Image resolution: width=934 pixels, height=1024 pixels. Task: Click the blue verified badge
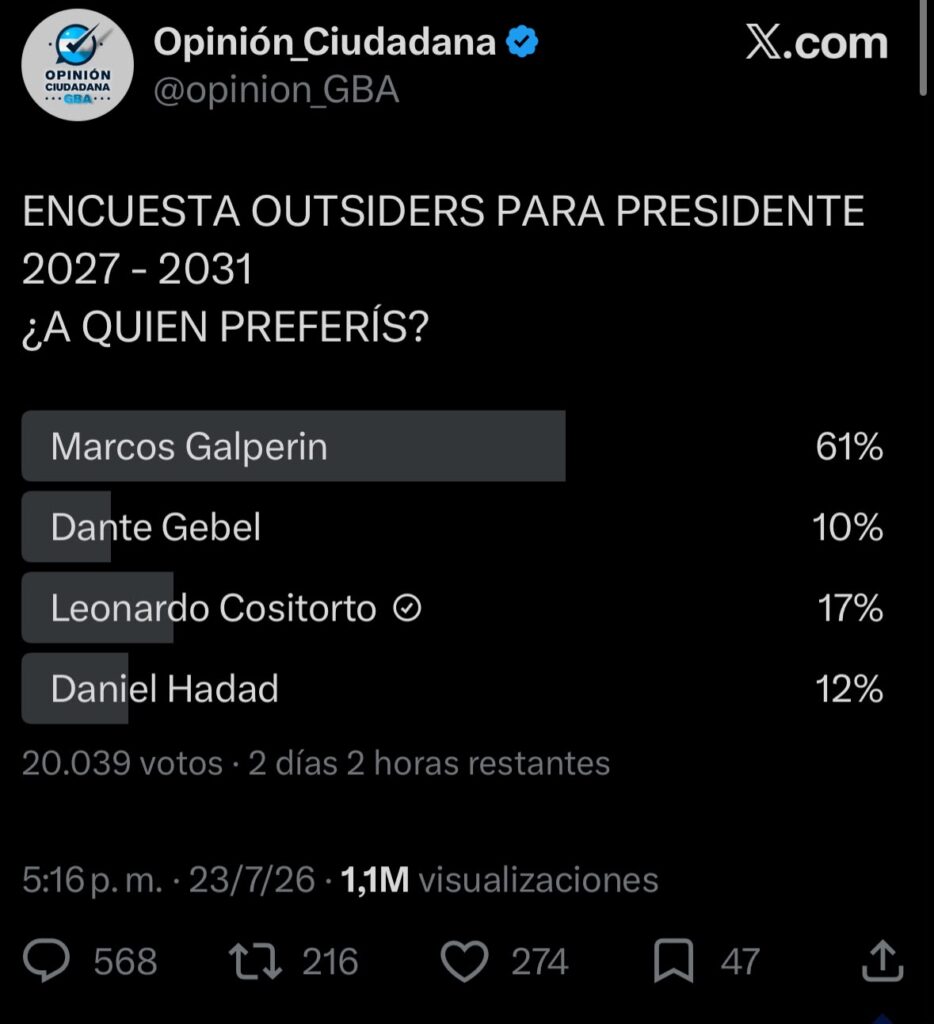523,41
